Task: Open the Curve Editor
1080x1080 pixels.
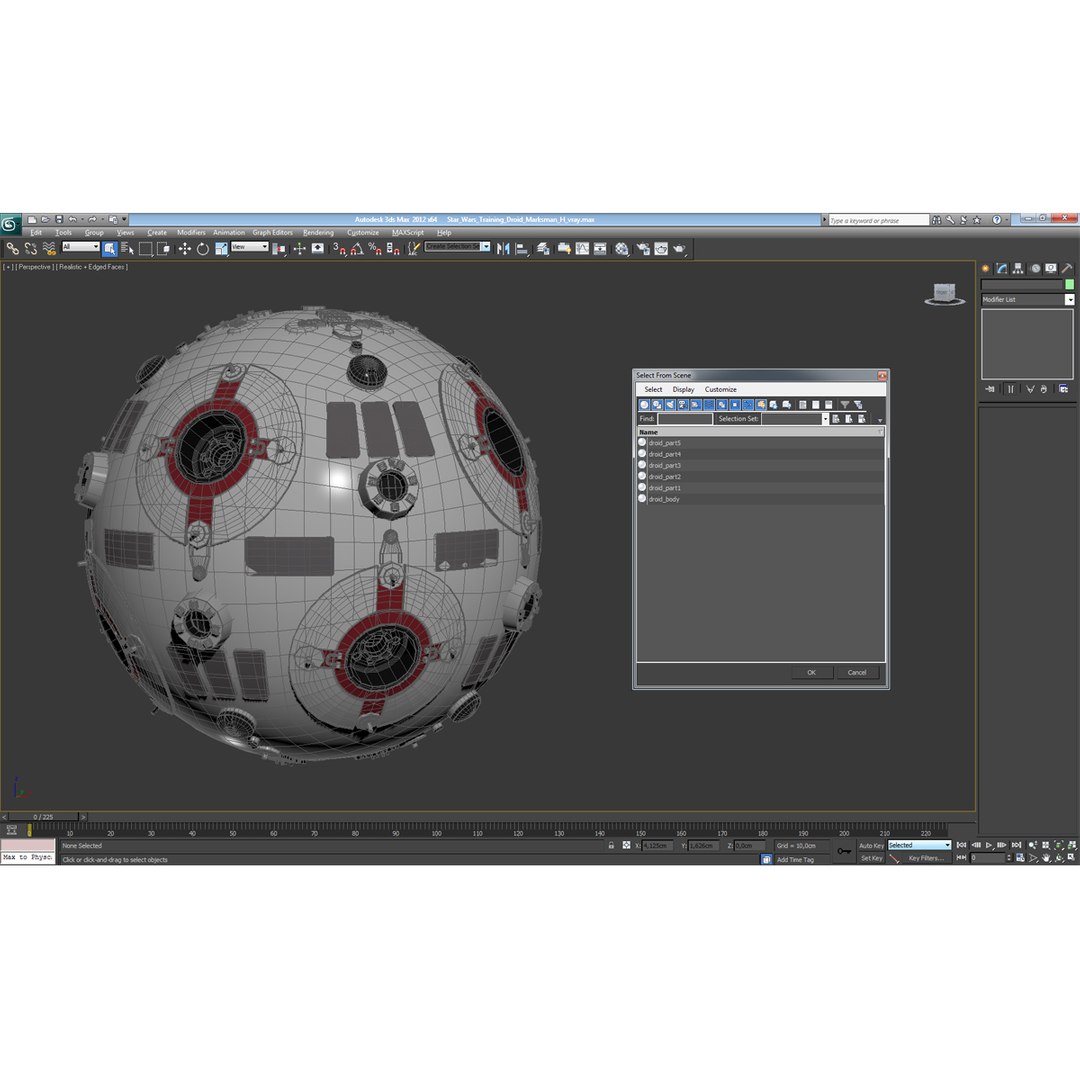Action: tap(582, 249)
